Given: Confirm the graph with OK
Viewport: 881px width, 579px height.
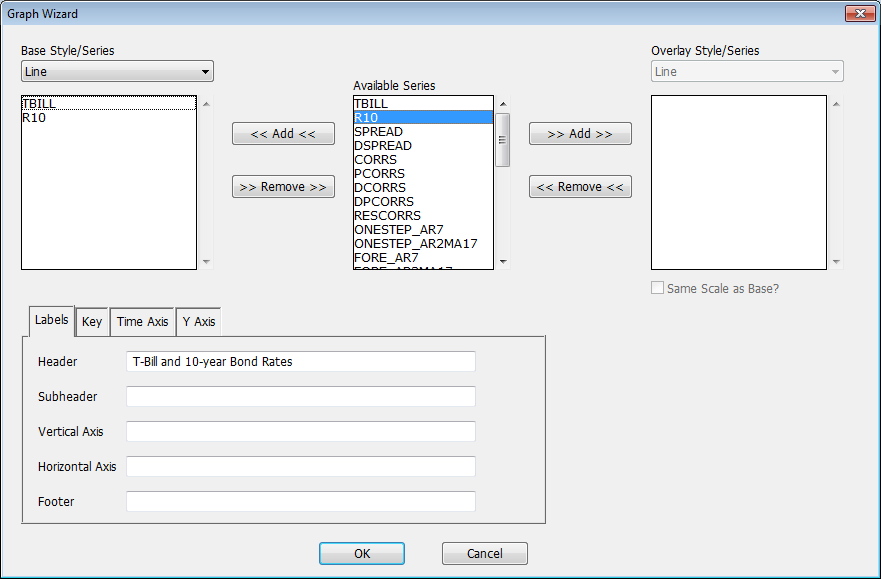Looking at the screenshot, I should 362,553.
